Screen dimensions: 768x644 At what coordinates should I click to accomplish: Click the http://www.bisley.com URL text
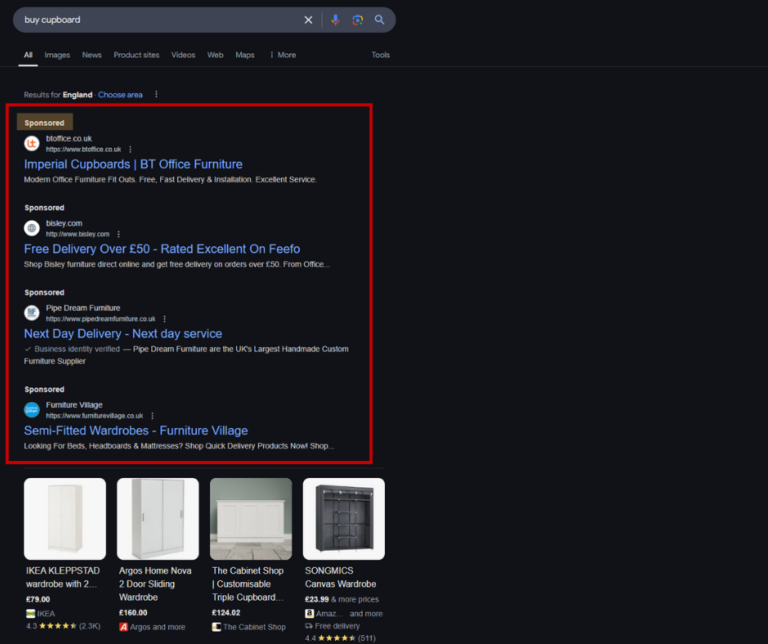[x=77, y=234]
